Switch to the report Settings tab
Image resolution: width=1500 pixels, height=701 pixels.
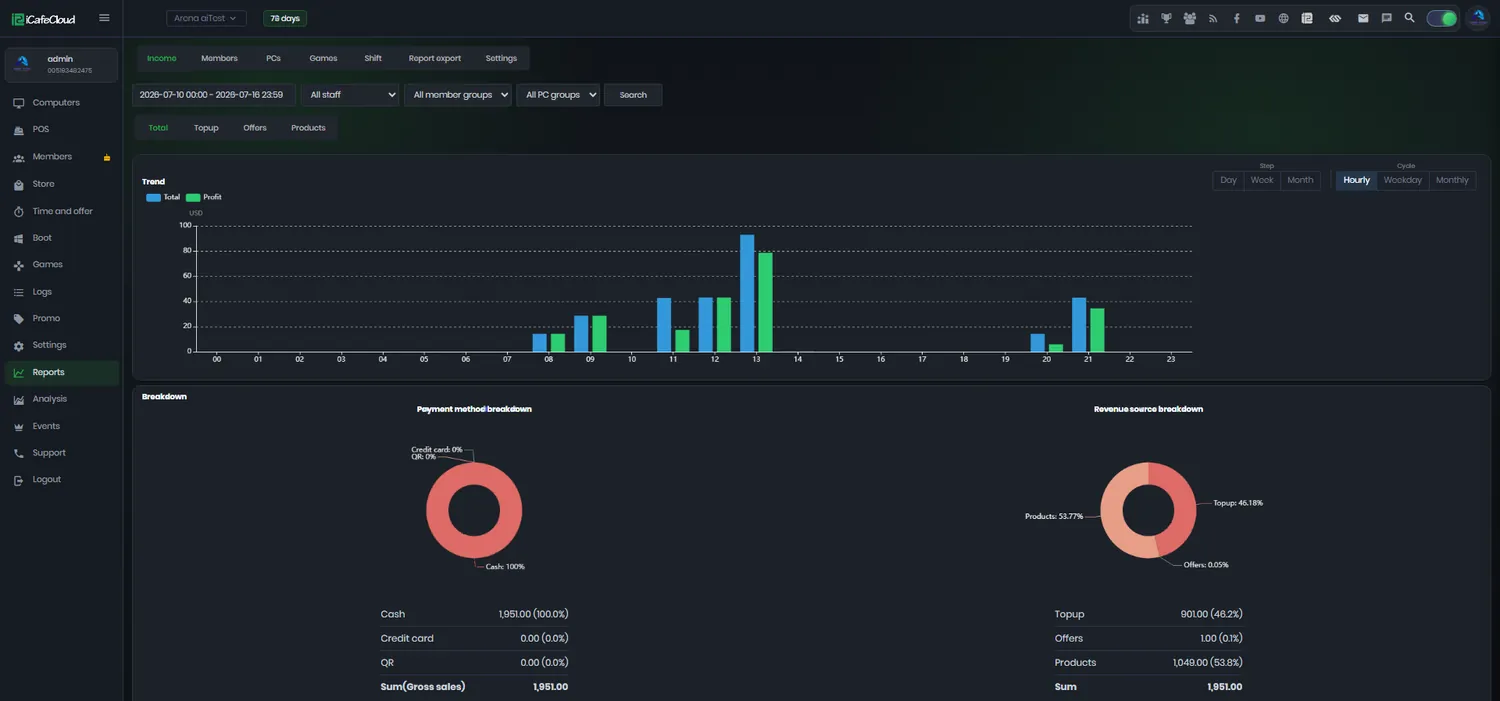coord(501,58)
